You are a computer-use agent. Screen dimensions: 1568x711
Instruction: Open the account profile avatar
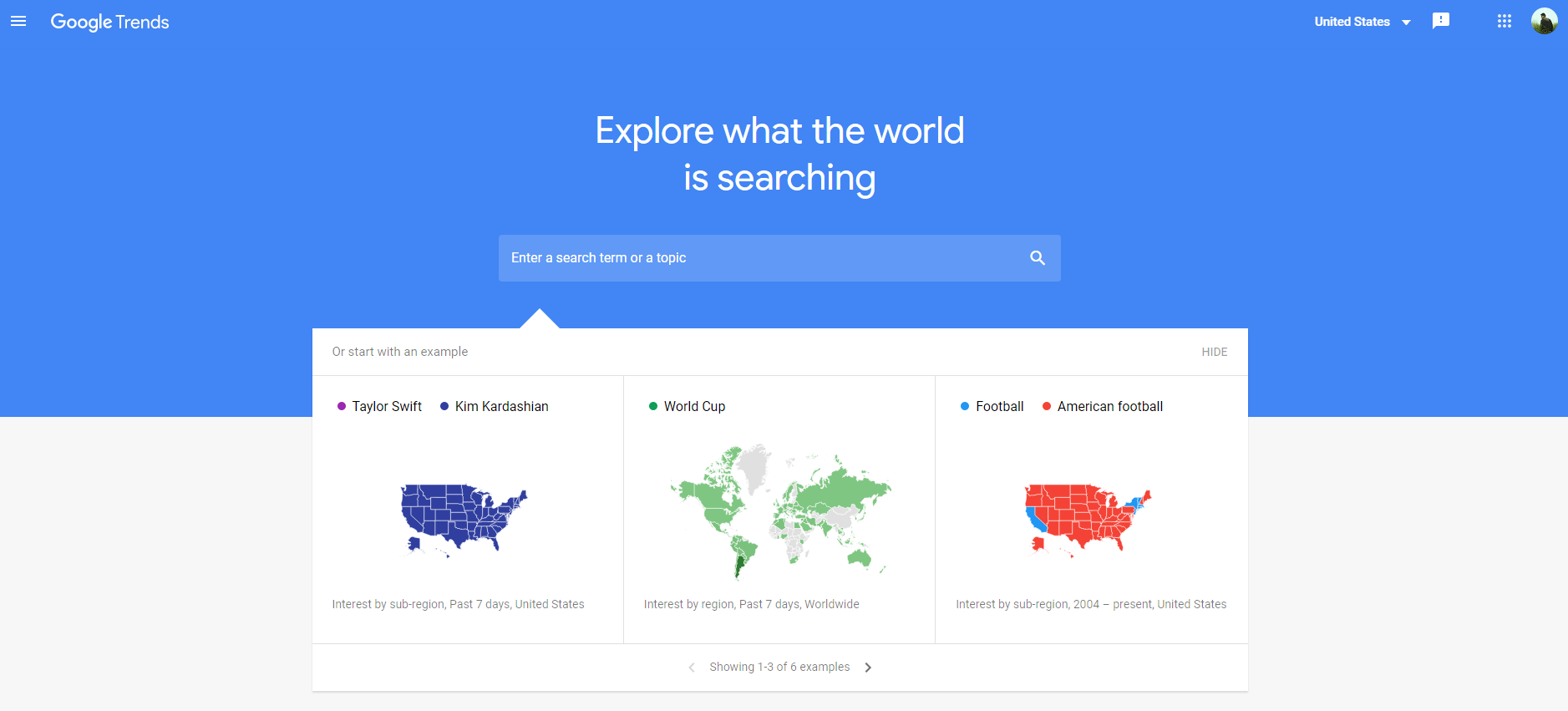1544,21
